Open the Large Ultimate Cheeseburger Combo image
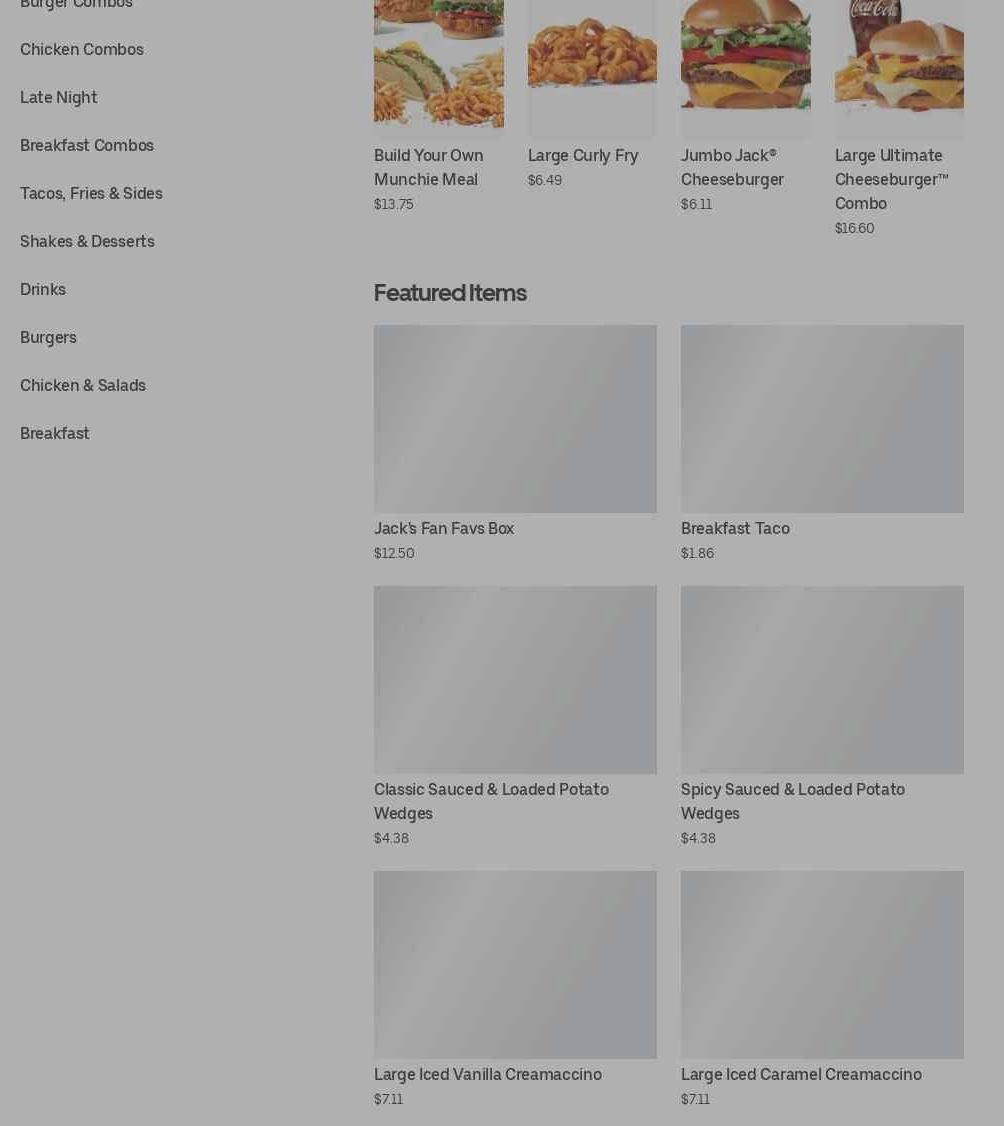The image size is (1004, 1126). click(x=899, y=65)
